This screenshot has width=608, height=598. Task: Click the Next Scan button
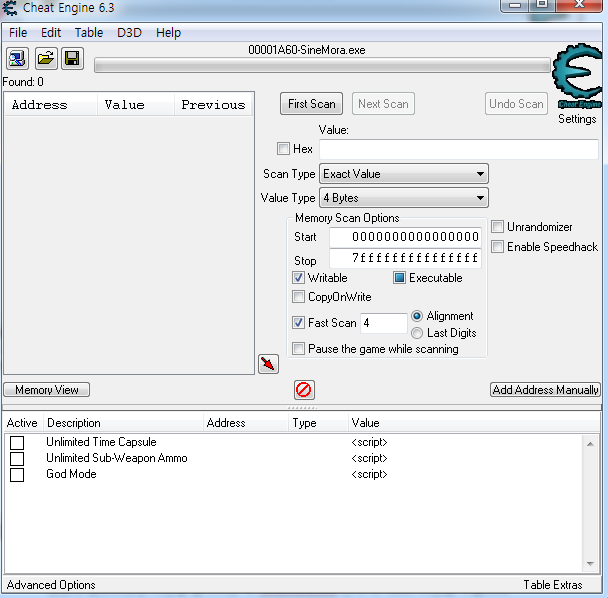pyautogui.click(x=383, y=104)
